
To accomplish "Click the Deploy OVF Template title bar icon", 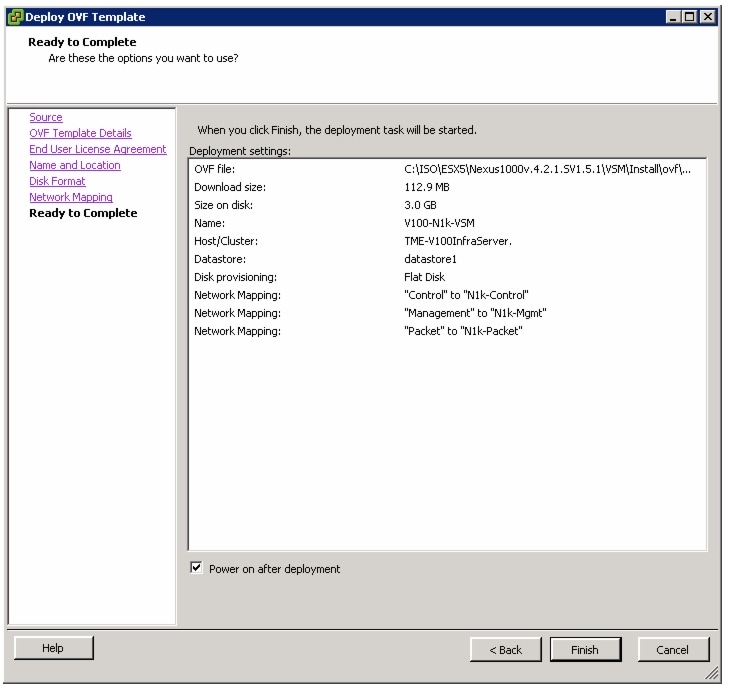I will [x=15, y=17].
